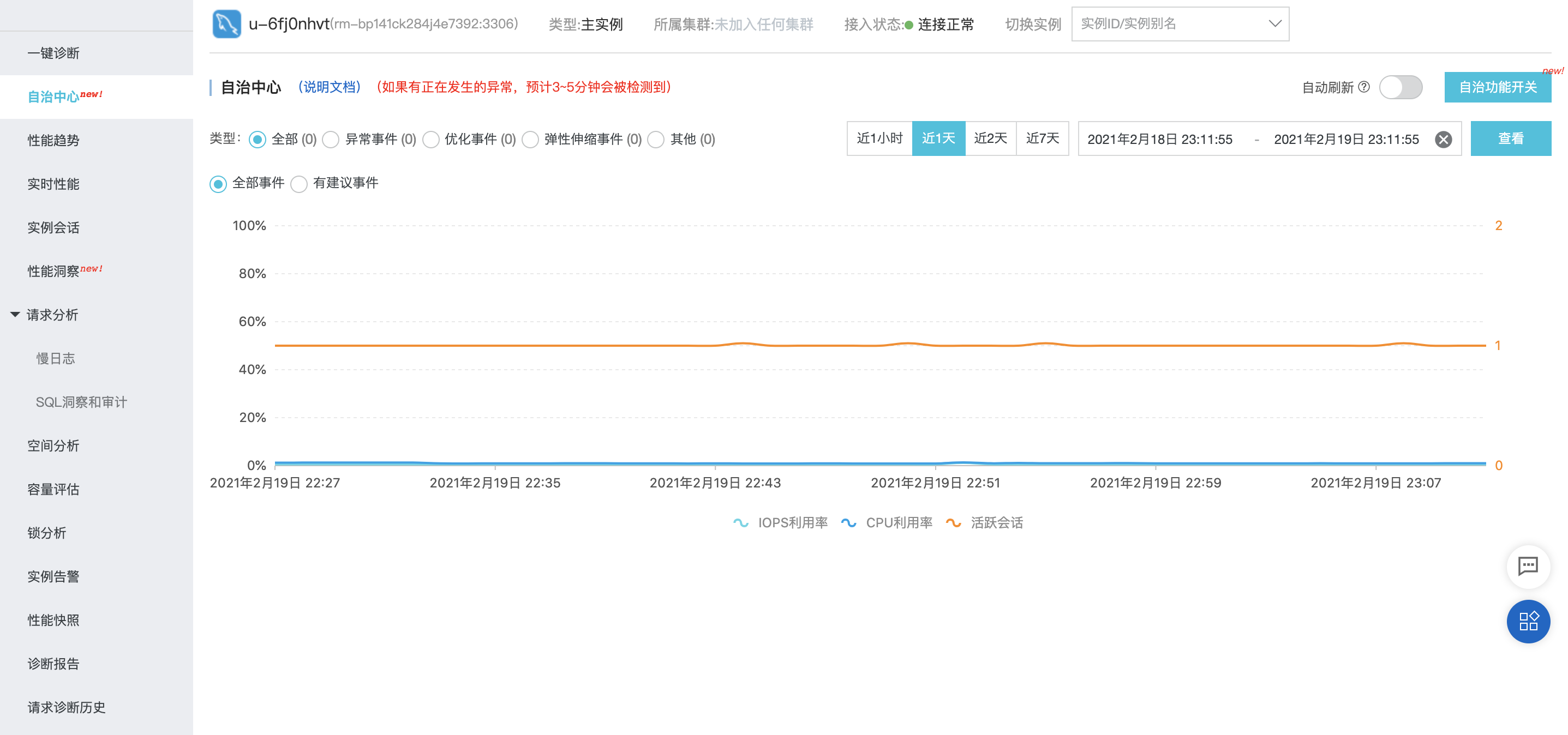Switch time range to 近1小时
This screenshot has width=1568, height=735.
(x=879, y=138)
